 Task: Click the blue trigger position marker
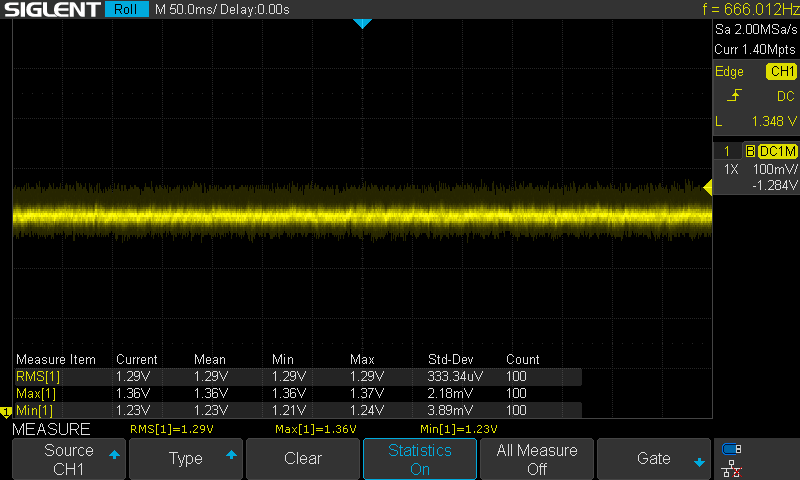coord(362,23)
